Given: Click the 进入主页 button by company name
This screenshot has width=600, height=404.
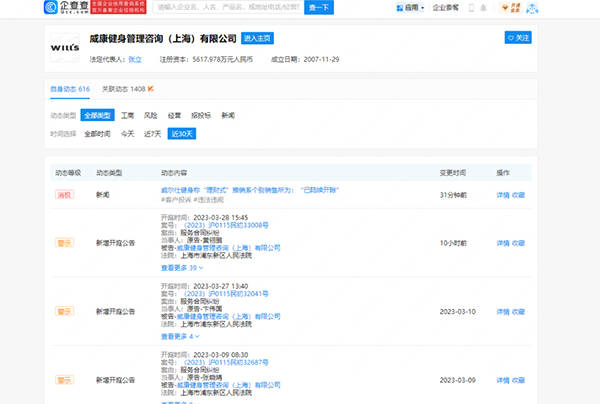Looking at the screenshot, I should [x=257, y=38].
